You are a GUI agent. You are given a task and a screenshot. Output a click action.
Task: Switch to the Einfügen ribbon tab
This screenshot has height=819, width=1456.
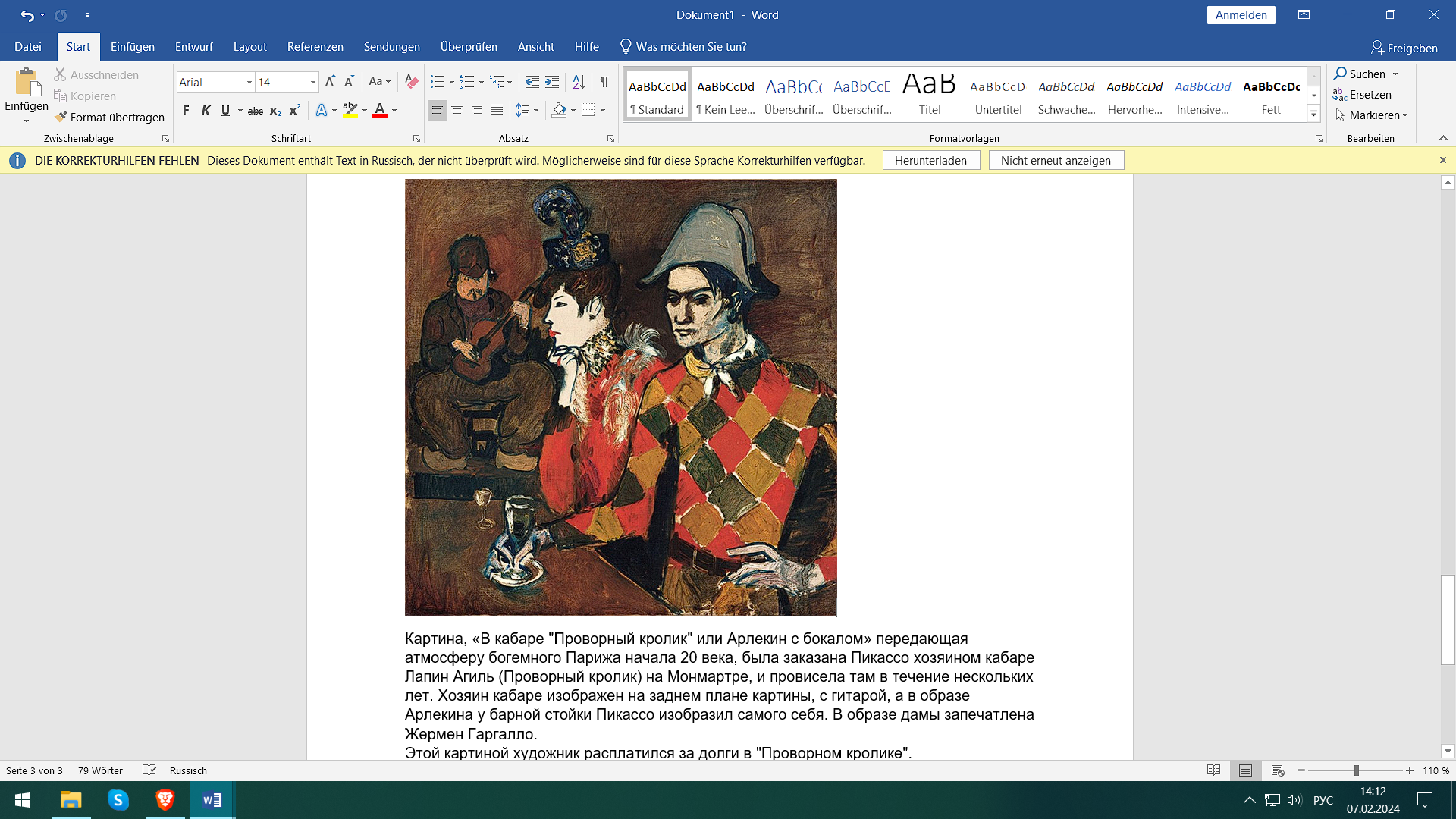(132, 47)
